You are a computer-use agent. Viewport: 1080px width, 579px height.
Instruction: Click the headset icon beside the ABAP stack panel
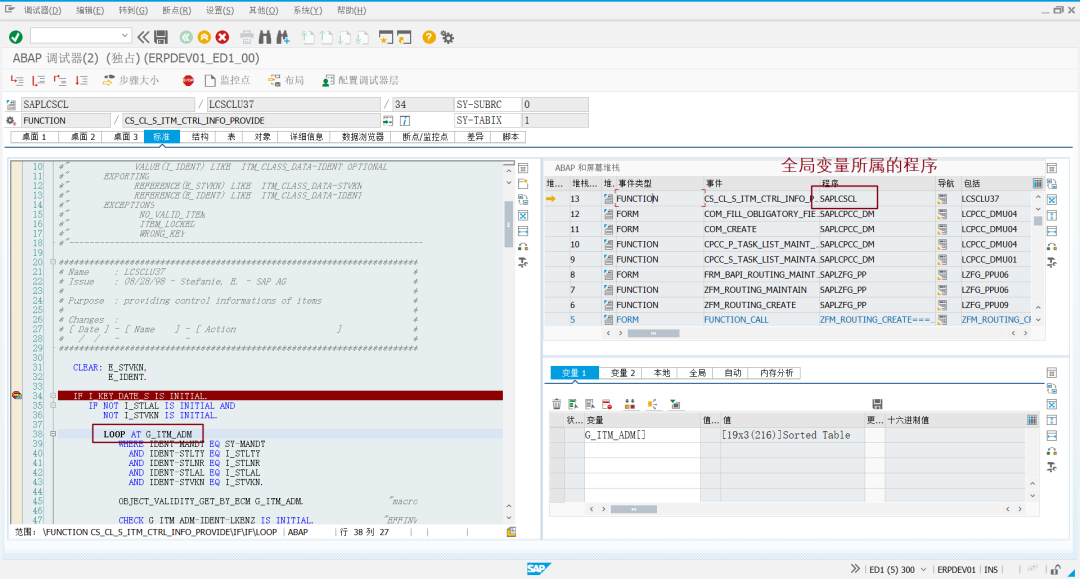(x=1052, y=246)
